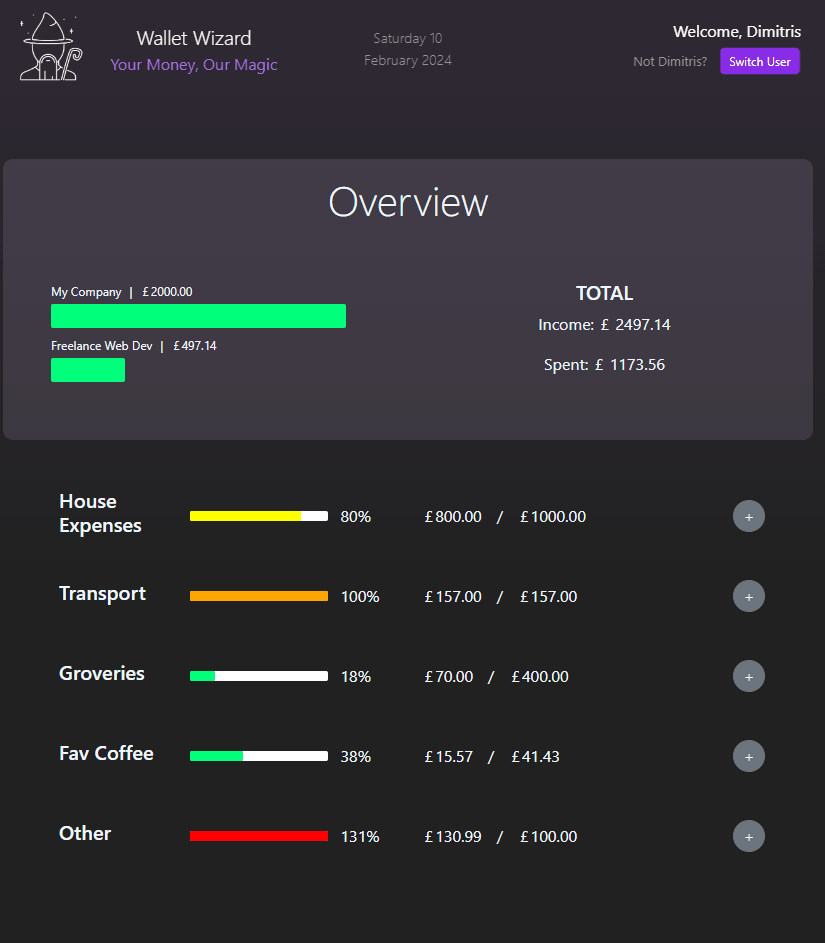Click the plus icon for Transport
Image resolution: width=825 pixels, height=943 pixels.
(748, 596)
